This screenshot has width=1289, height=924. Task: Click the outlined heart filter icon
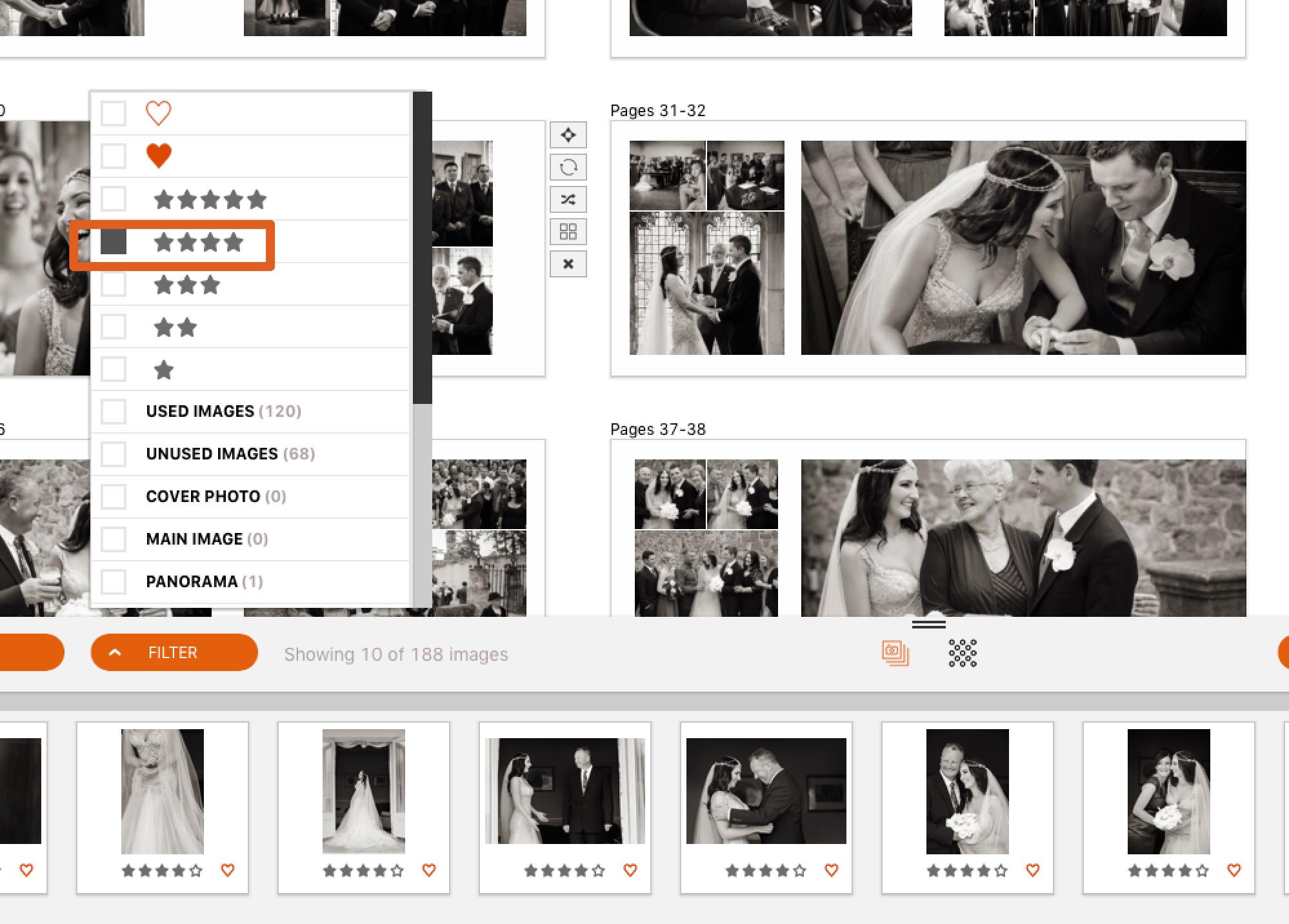(x=158, y=113)
